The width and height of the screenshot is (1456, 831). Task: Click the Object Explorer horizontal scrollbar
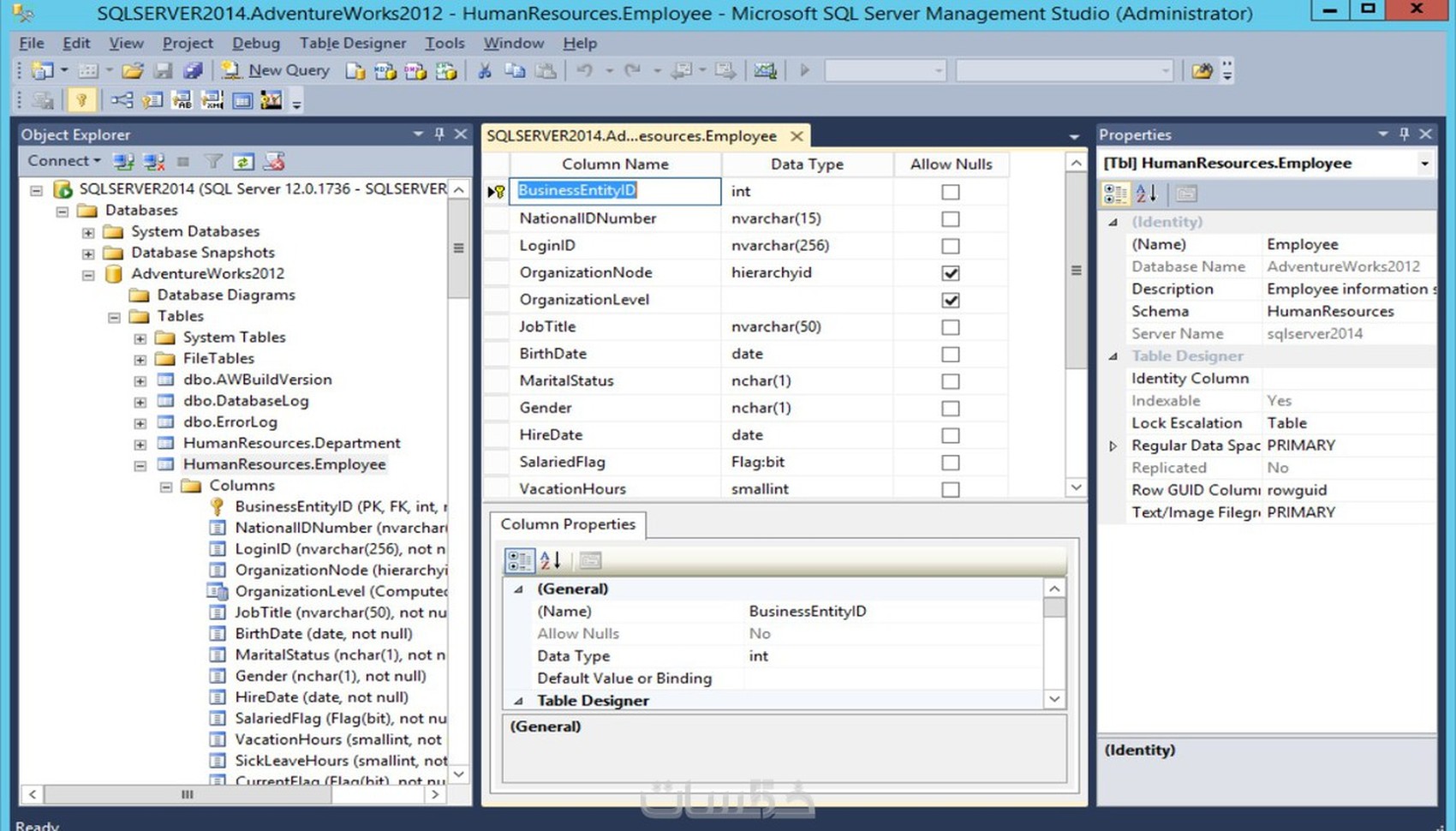pyautogui.click(x=187, y=795)
